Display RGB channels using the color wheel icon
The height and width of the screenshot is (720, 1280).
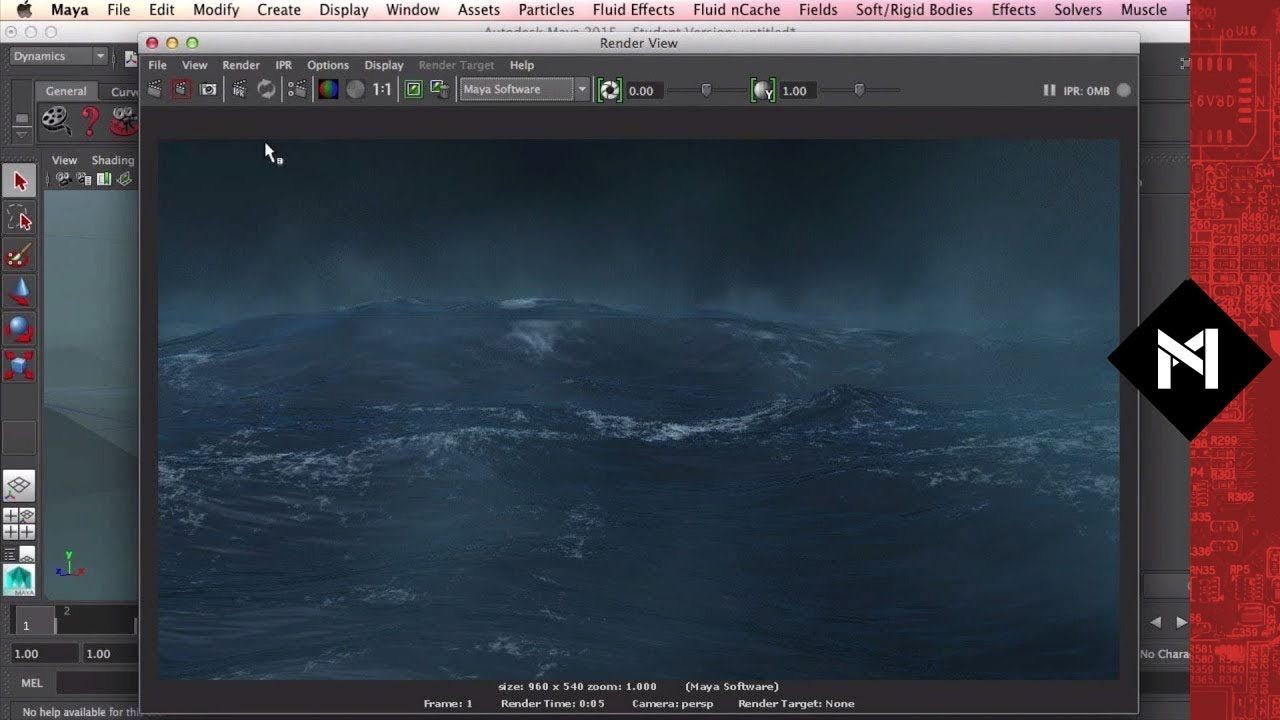point(328,90)
